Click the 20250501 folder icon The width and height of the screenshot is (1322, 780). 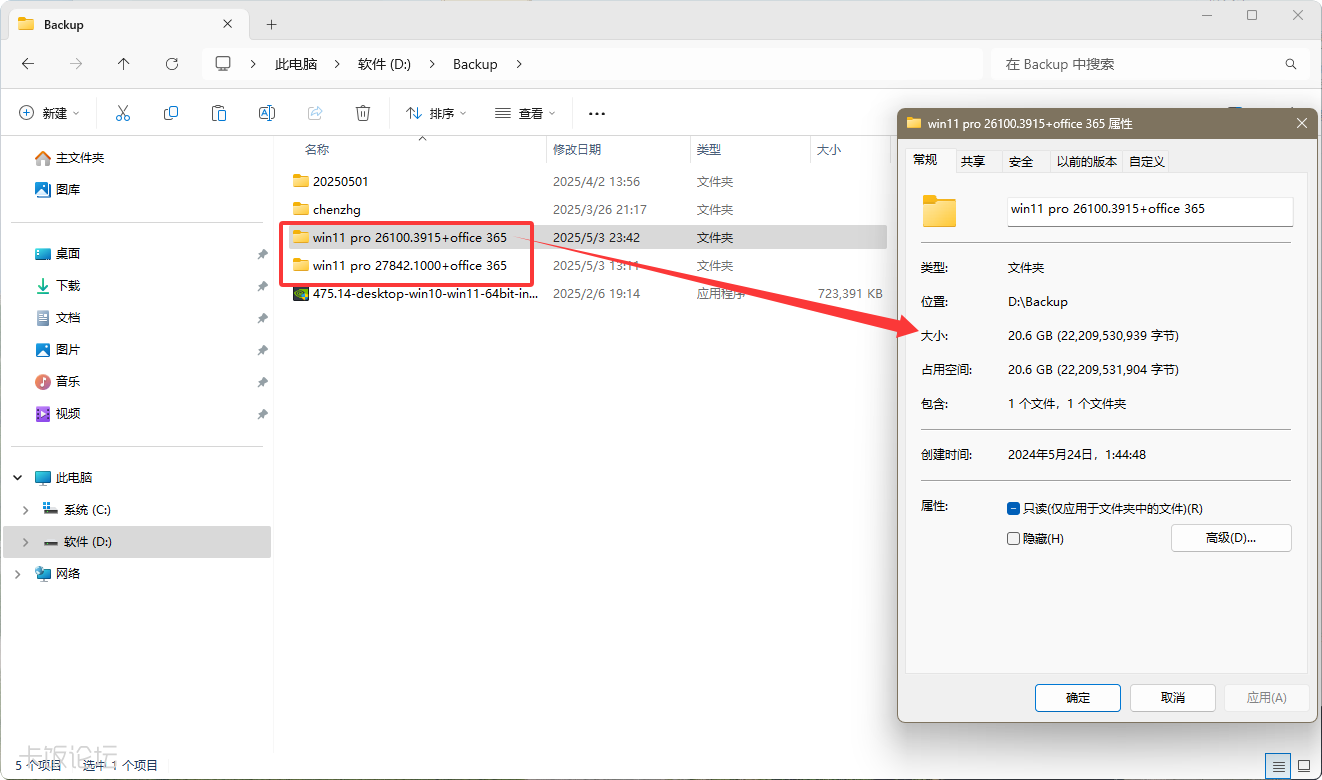click(x=300, y=181)
